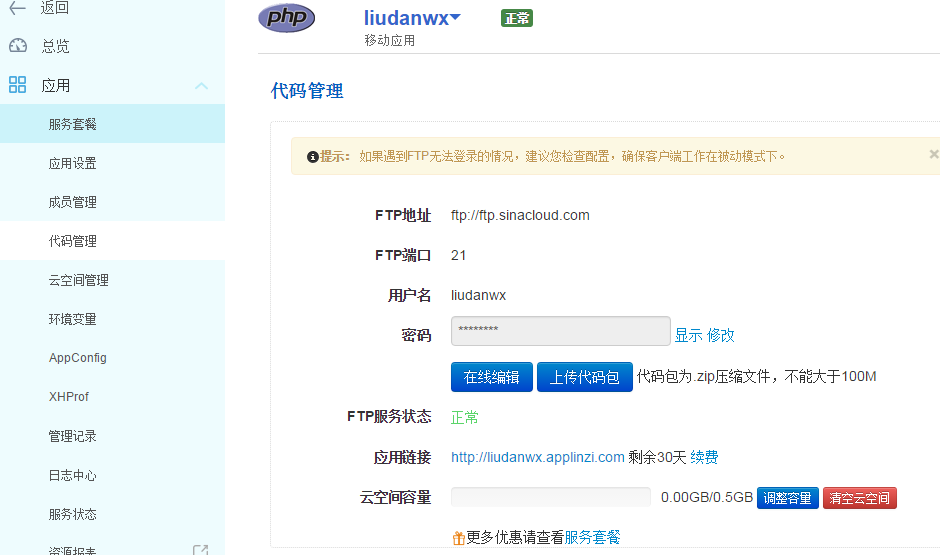Open the liudanwx.applinzi.com app link
This screenshot has width=940, height=555.
pos(538,457)
